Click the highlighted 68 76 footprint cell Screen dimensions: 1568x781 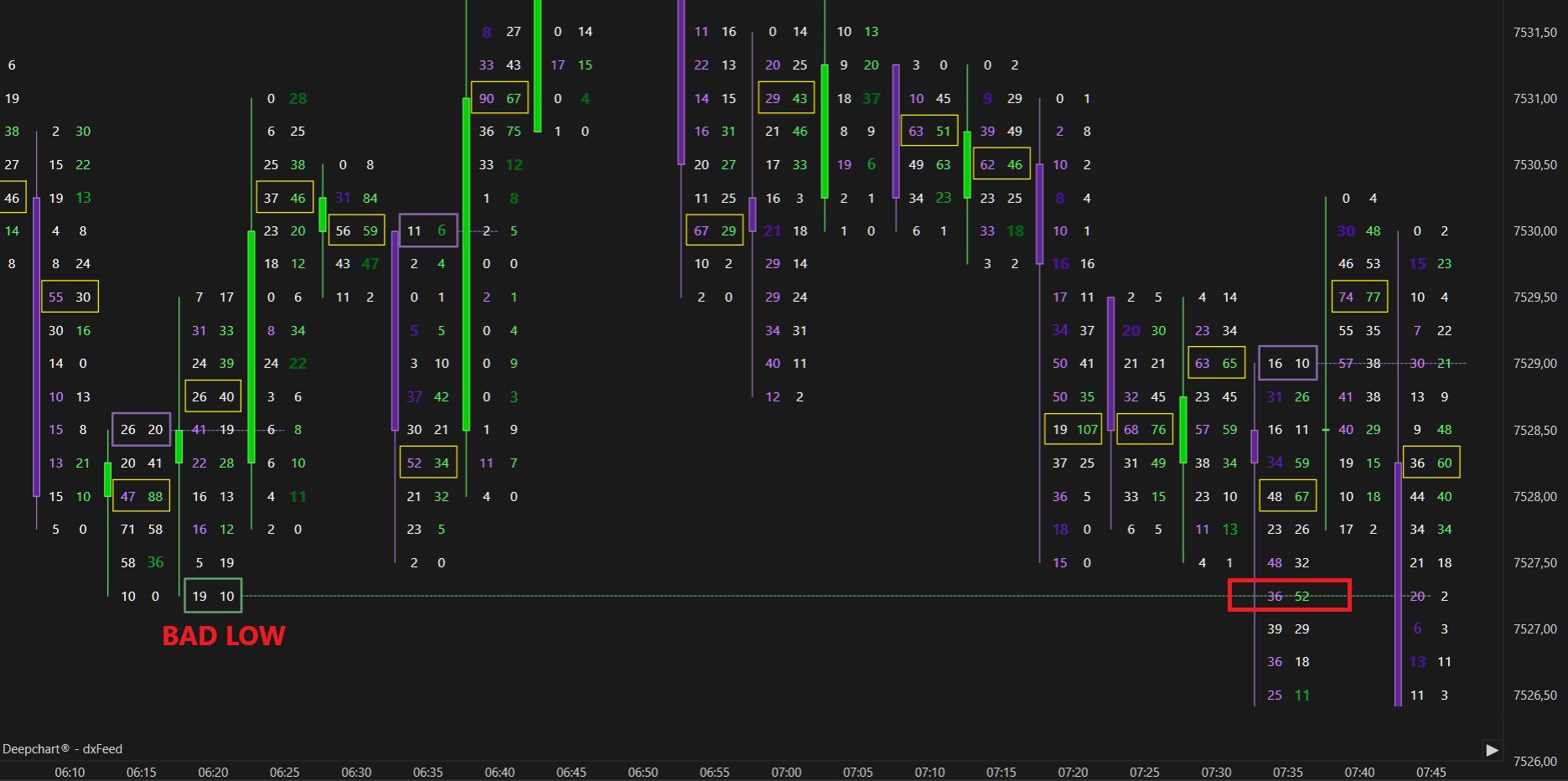click(x=1145, y=429)
